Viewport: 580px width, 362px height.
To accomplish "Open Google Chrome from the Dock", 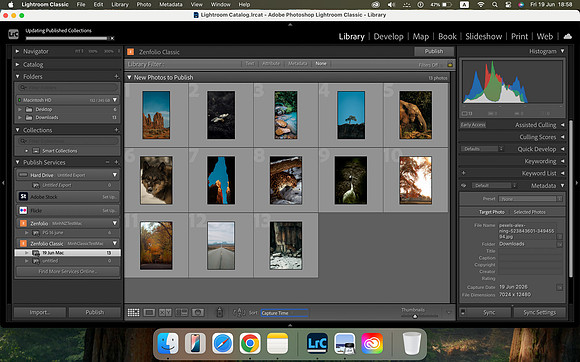I will click(250, 343).
